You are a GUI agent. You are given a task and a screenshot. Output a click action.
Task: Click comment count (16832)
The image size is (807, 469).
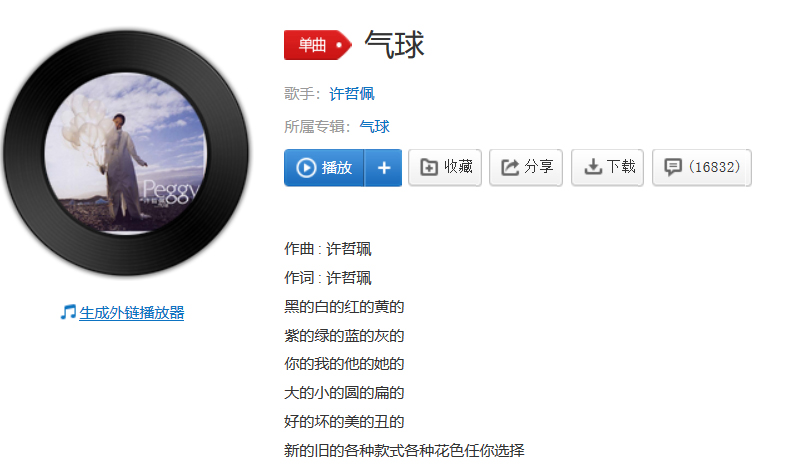click(715, 167)
